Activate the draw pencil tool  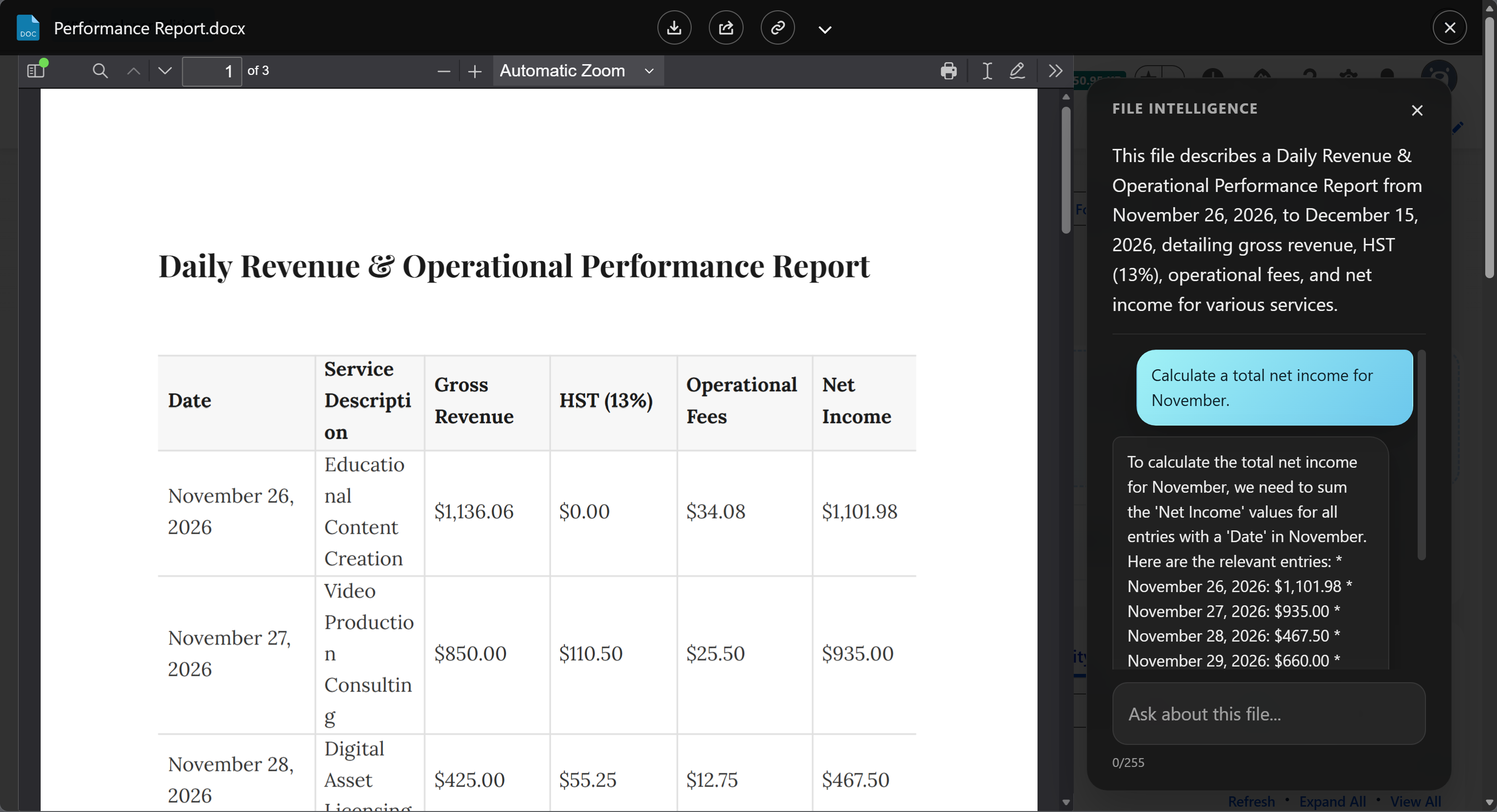1017,71
